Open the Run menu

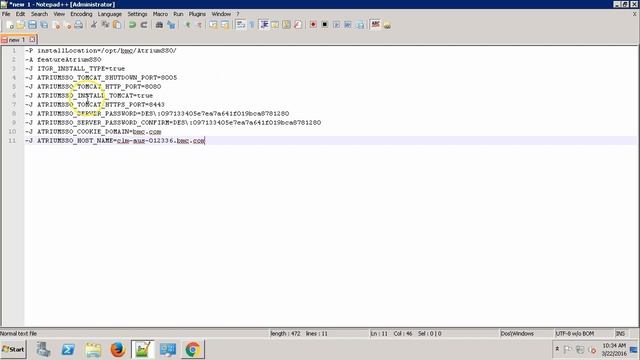click(x=178, y=14)
